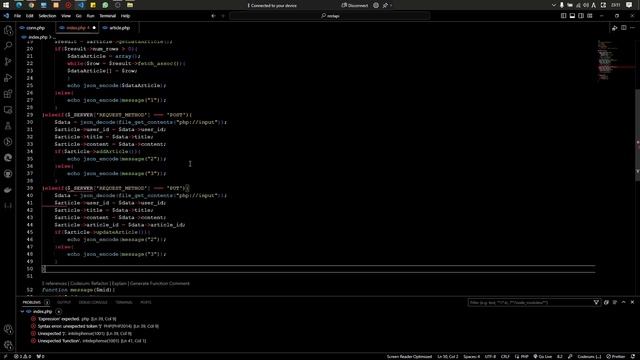640x360 pixels.
Task: Open editor More Actions ellipsis
Action: click(633, 28)
